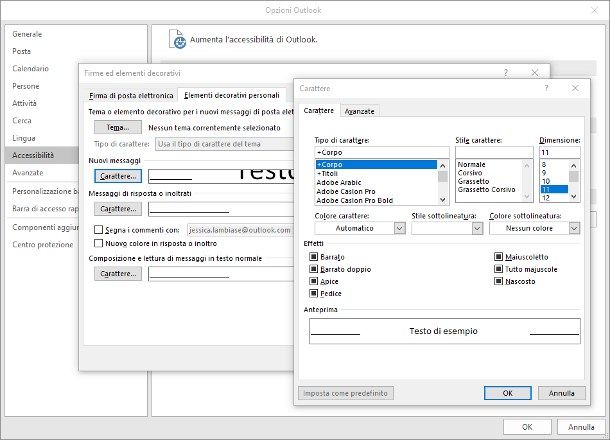Click the Tipo di carattere input field
The width and height of the screenshot is (610, 440).
382,152
